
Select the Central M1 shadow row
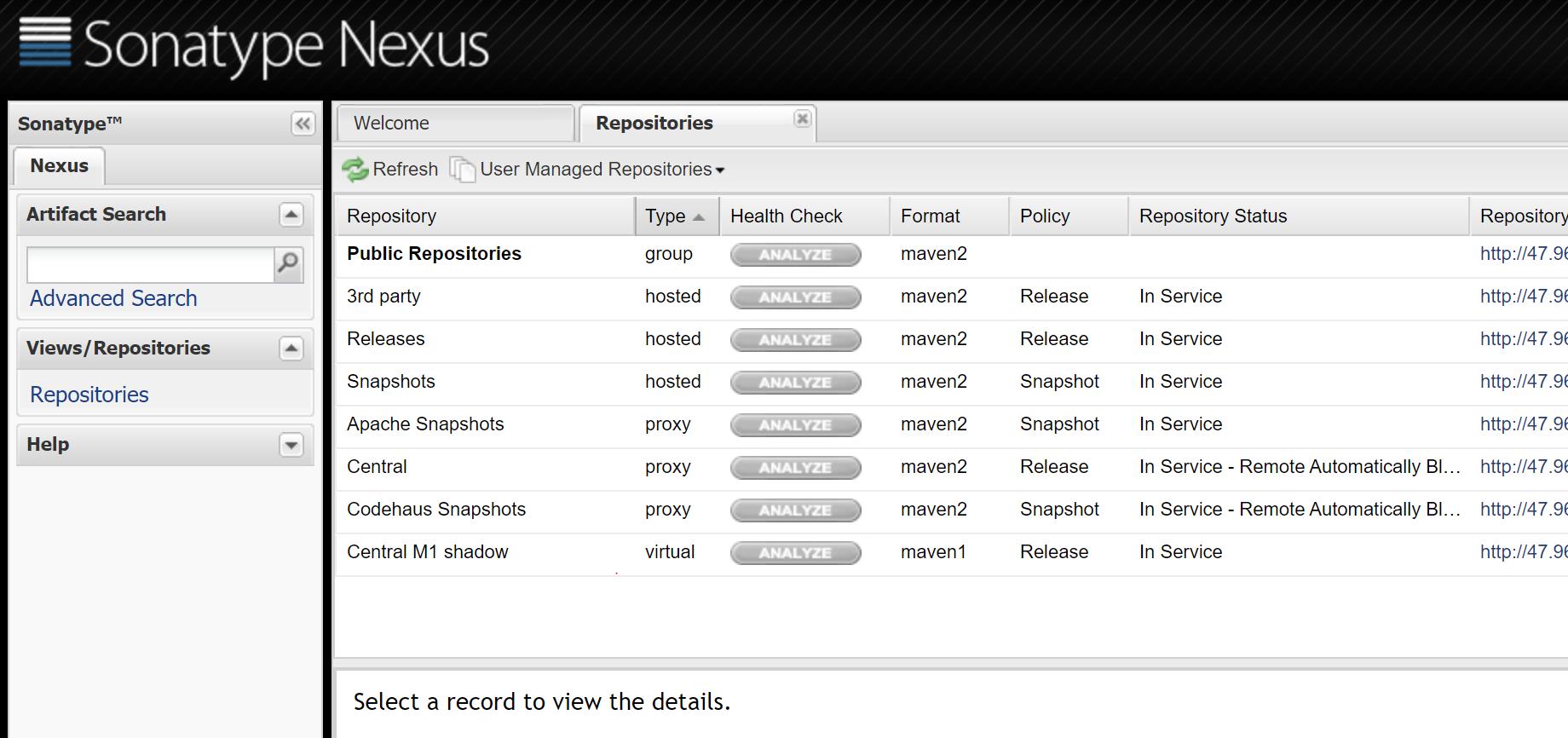pyautogui.click(x=952, y=553)
